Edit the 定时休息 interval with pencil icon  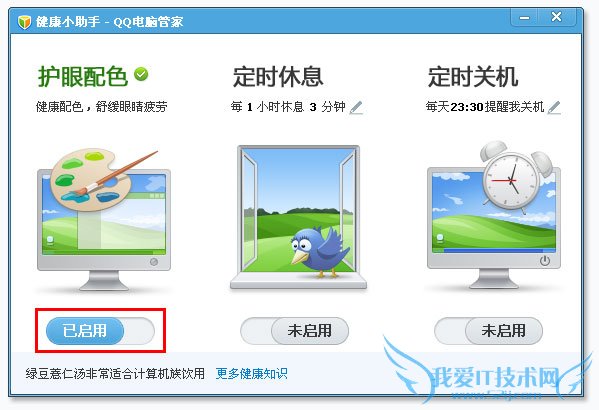click(356, 107)
